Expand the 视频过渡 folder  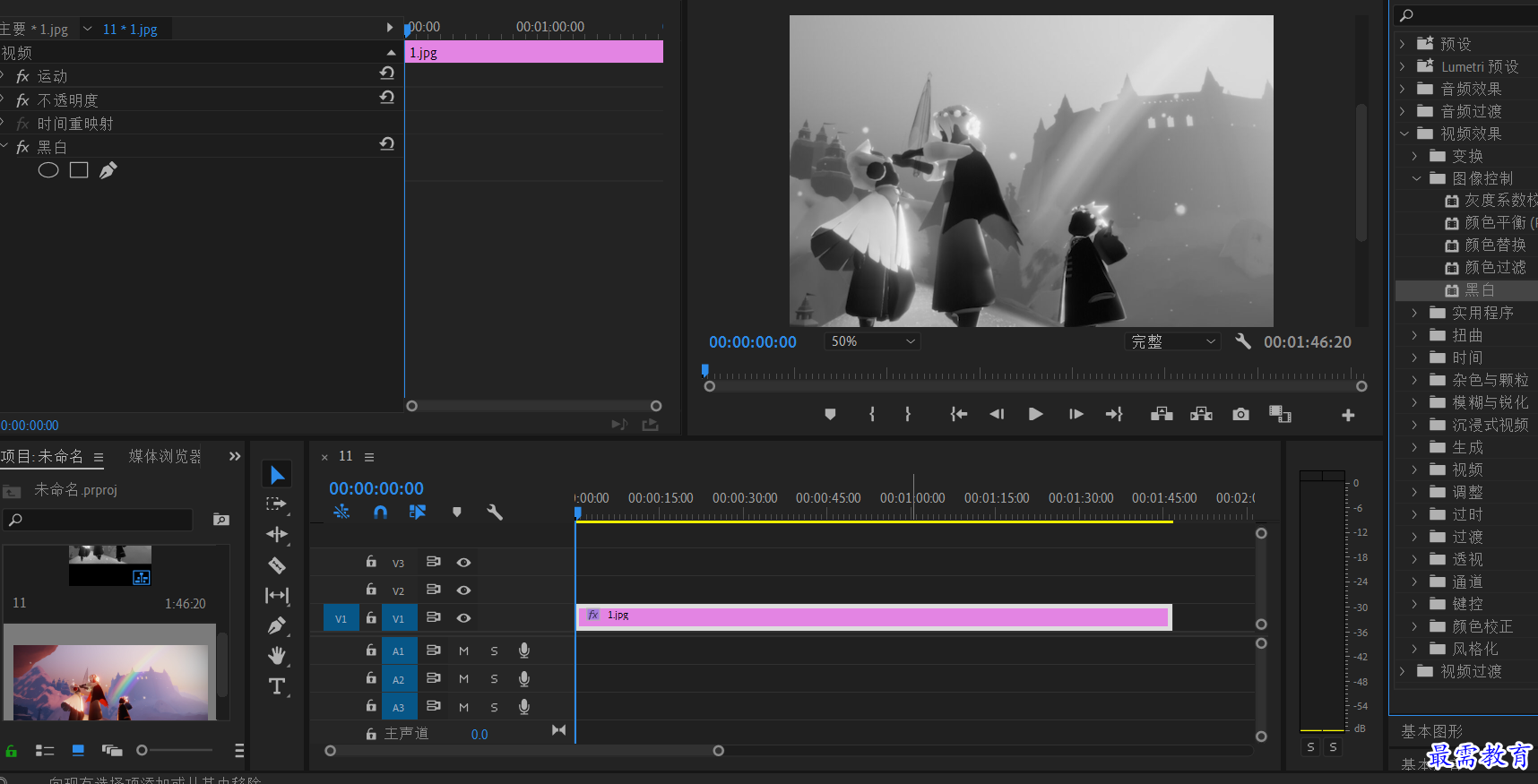coord(1403,671)
